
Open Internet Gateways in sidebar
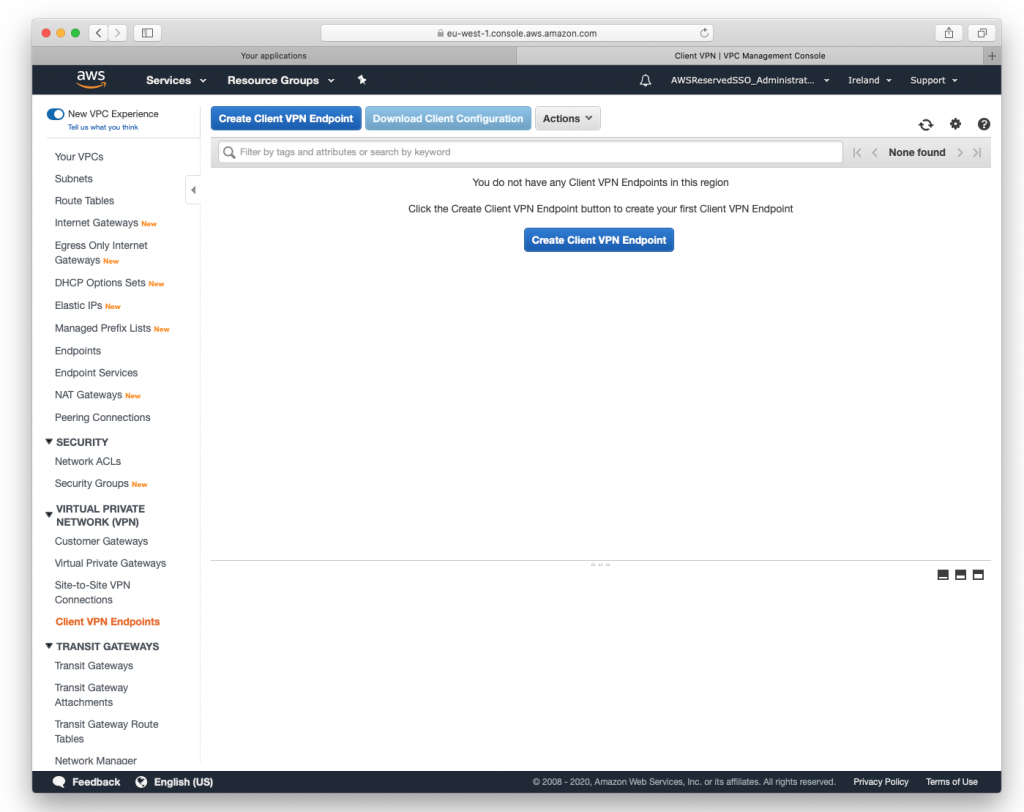pos(97,223)
